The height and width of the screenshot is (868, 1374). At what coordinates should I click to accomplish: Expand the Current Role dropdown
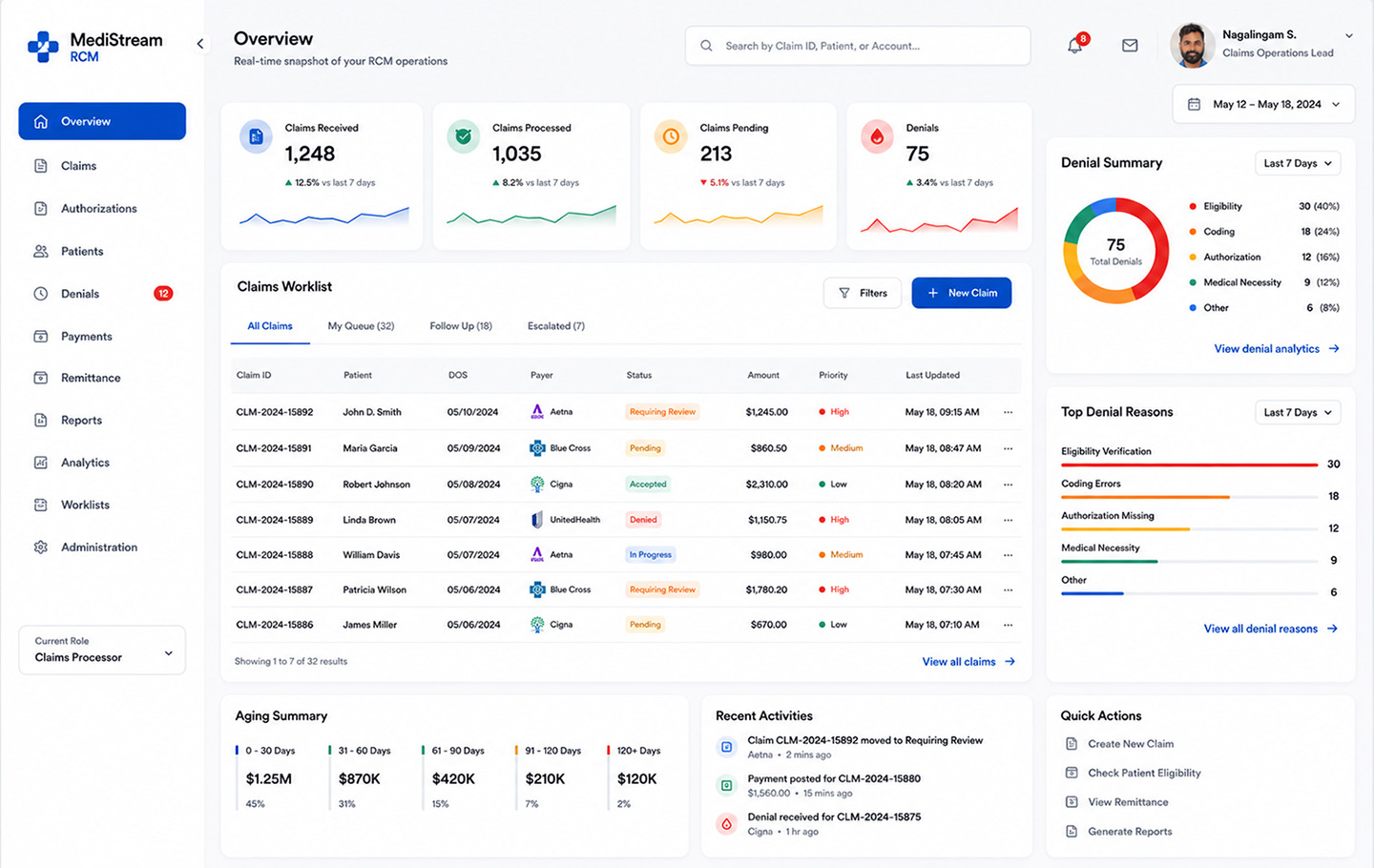click(102, 650)
